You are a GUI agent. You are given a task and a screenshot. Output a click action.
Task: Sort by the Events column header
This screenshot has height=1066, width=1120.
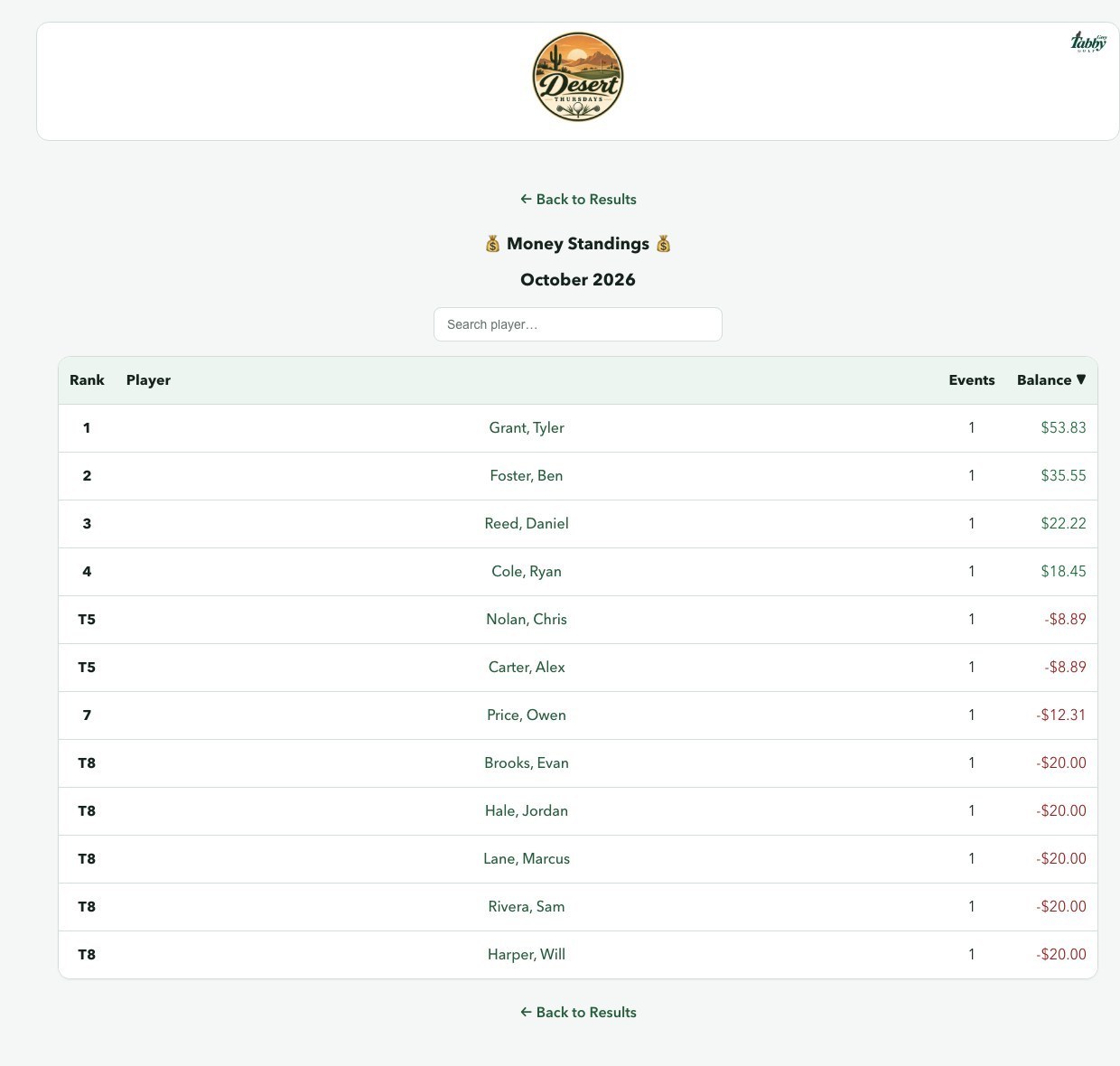pos(972,380)
